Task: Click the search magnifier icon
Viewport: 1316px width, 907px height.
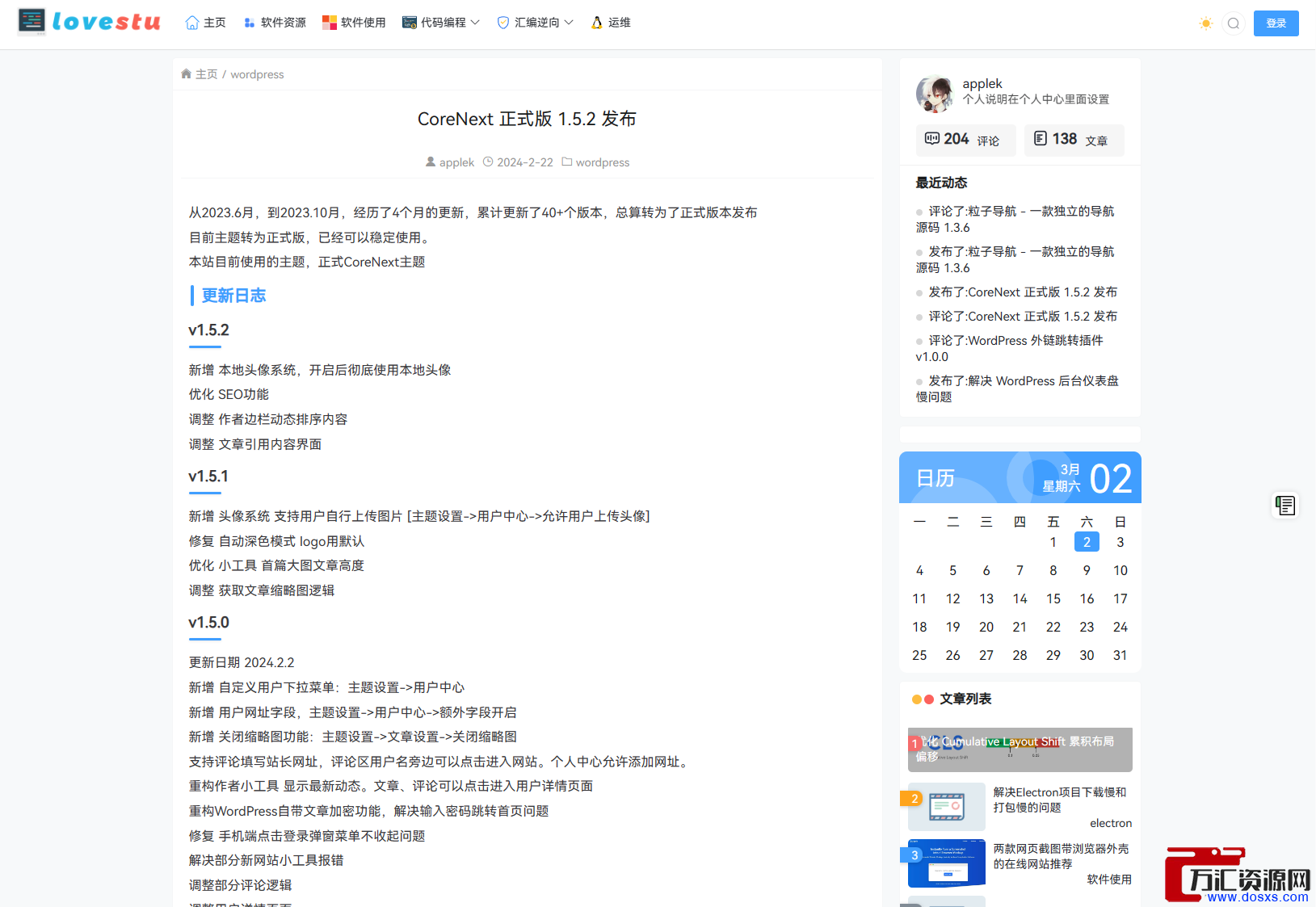Action: pos(1234,23)
